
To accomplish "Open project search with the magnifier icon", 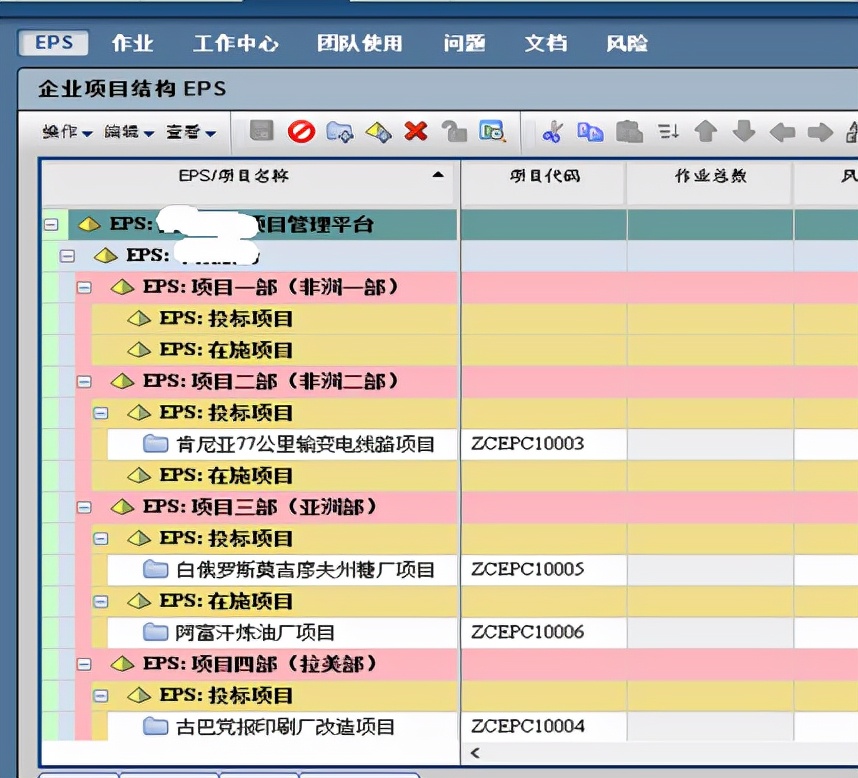I will (x=490, y=131).
